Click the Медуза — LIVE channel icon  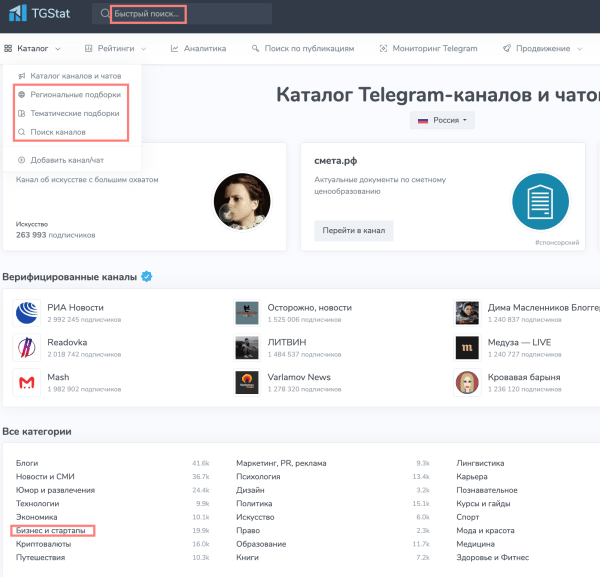click(466, 347)
